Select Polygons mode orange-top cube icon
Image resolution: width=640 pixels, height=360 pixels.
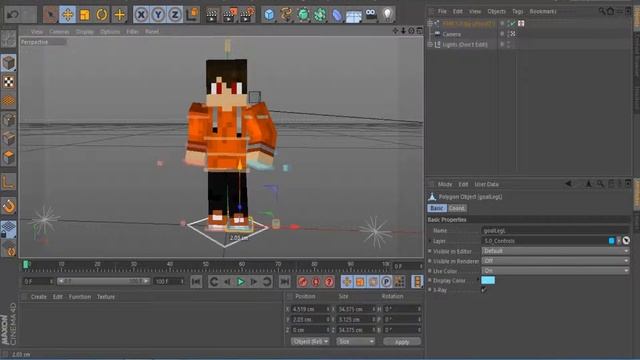click(x=9, y=157)
